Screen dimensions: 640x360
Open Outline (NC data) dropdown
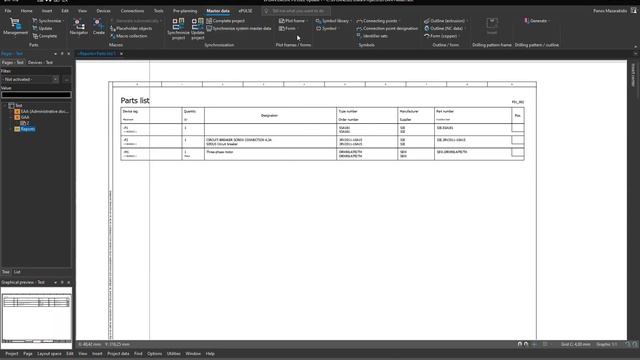445,28
